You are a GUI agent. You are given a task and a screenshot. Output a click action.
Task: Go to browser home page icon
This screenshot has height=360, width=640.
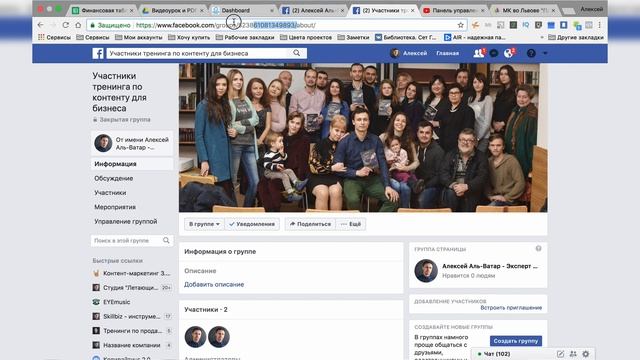[x=78, y=25]
